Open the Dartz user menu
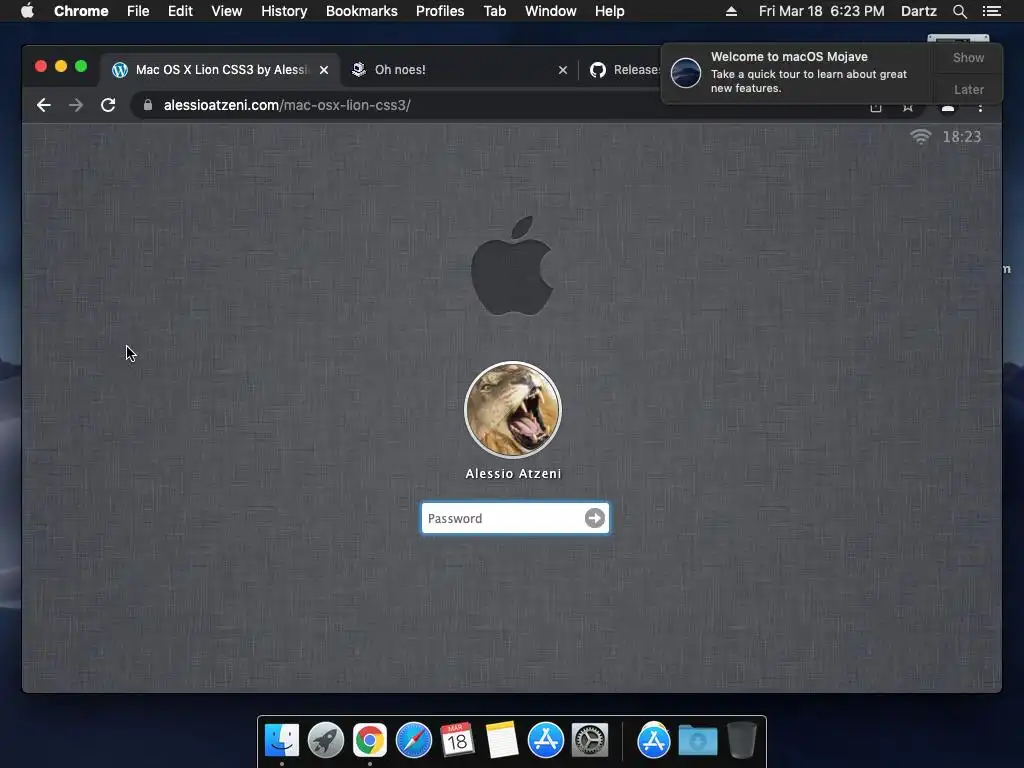Viewport: 1024px width, 768px height. pyautogui.click(x=919, y=11)
